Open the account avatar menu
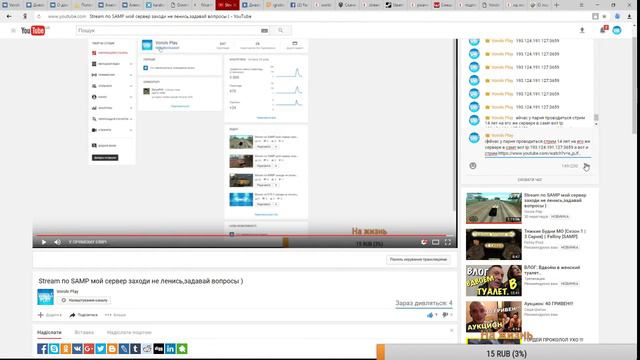Viewport: 640px width, 360px height. [x=617, y=30]
